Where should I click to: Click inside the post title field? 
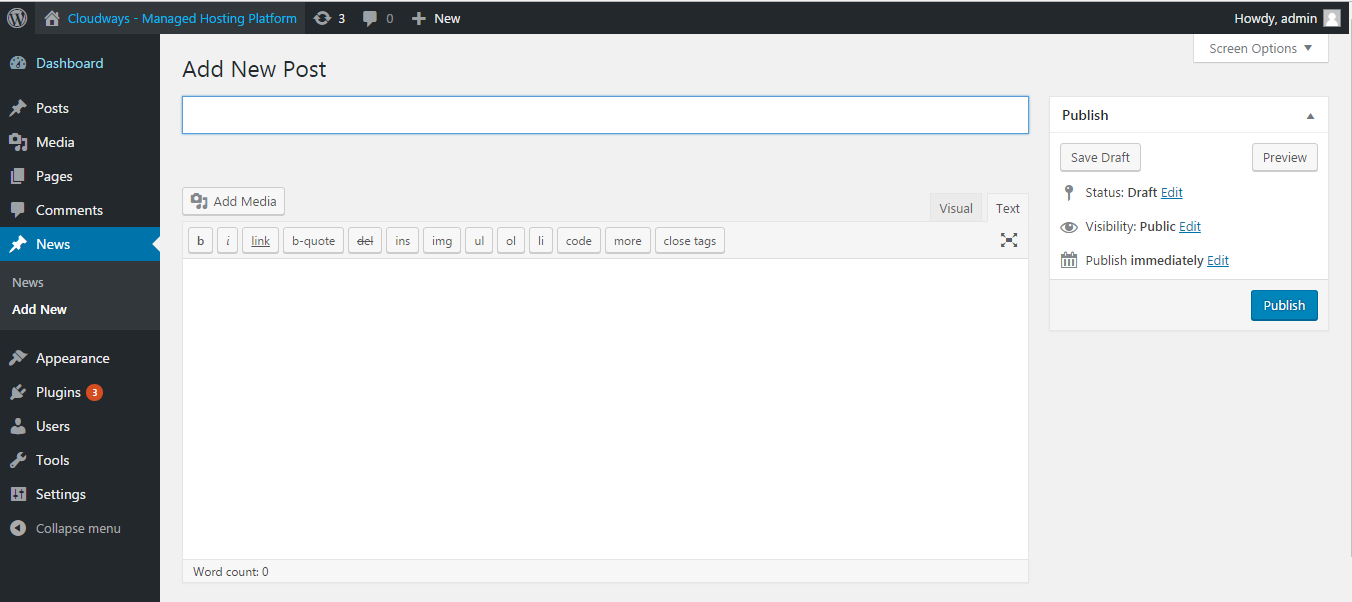[604, 114]
